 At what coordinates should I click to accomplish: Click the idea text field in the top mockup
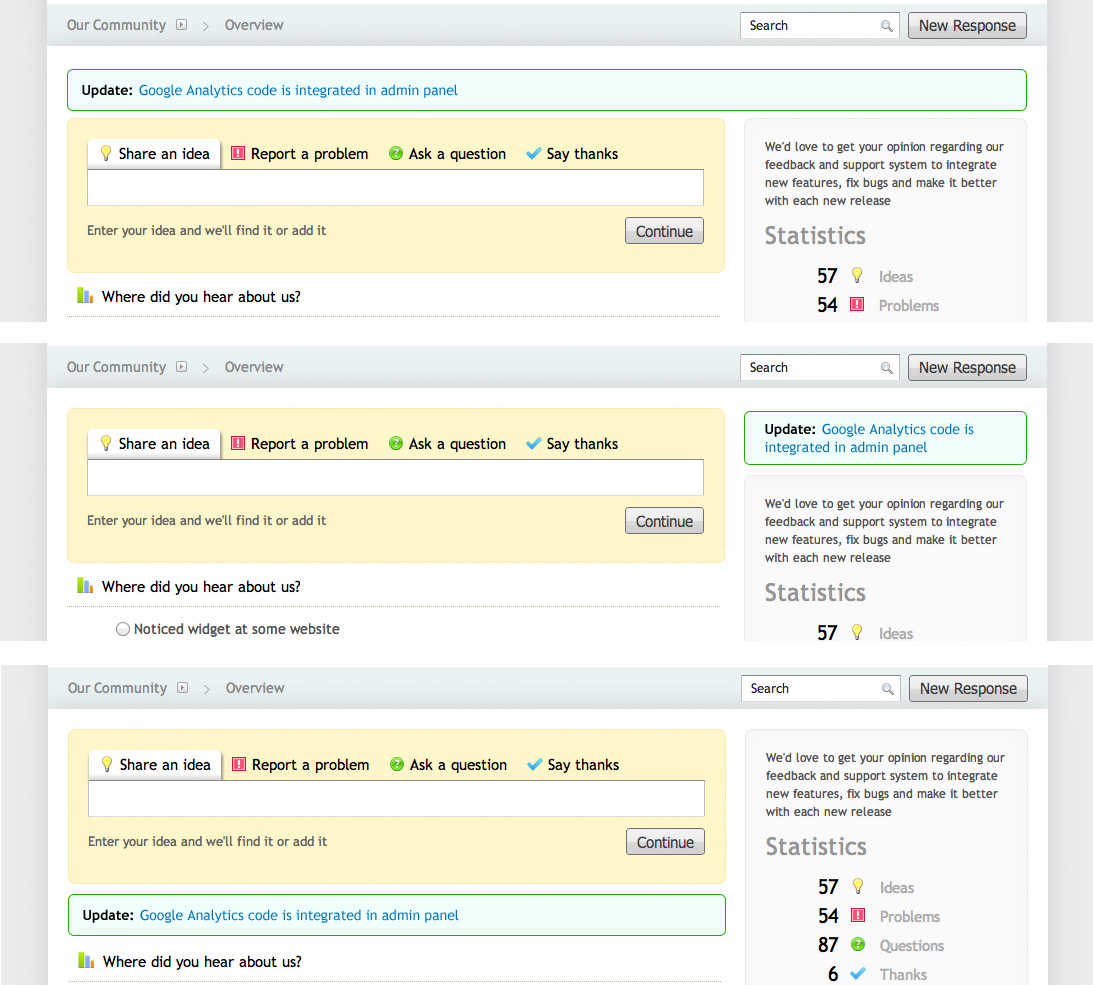tap(395, 188)
